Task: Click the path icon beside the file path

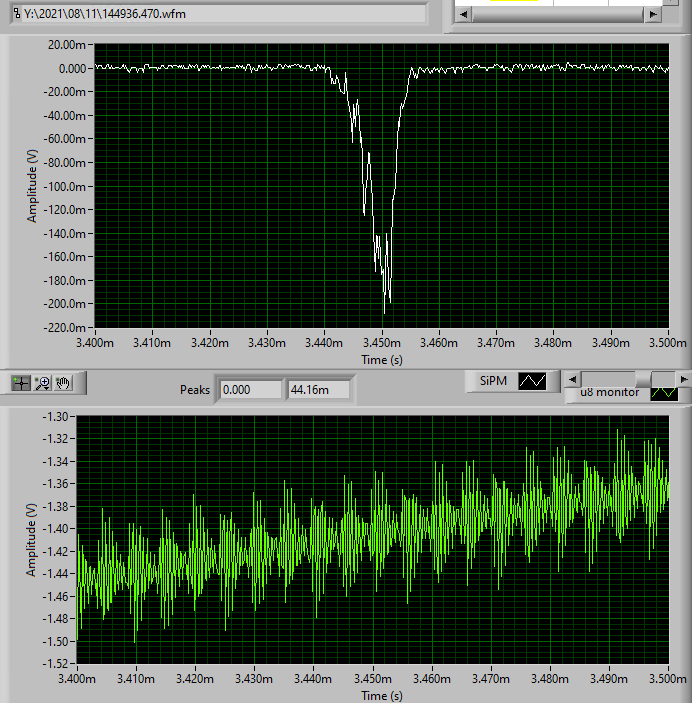Action: pyautogui.click(x=16, y=14)
